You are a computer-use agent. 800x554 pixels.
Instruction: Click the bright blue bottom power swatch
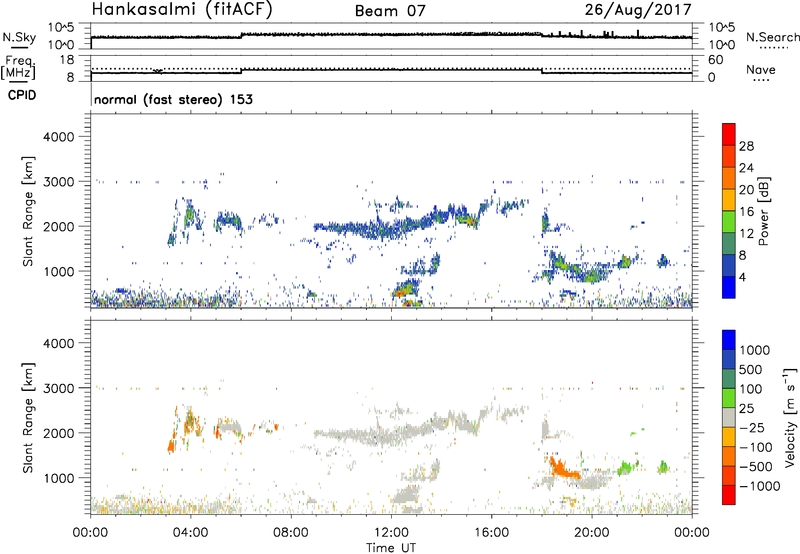point(729,287)
